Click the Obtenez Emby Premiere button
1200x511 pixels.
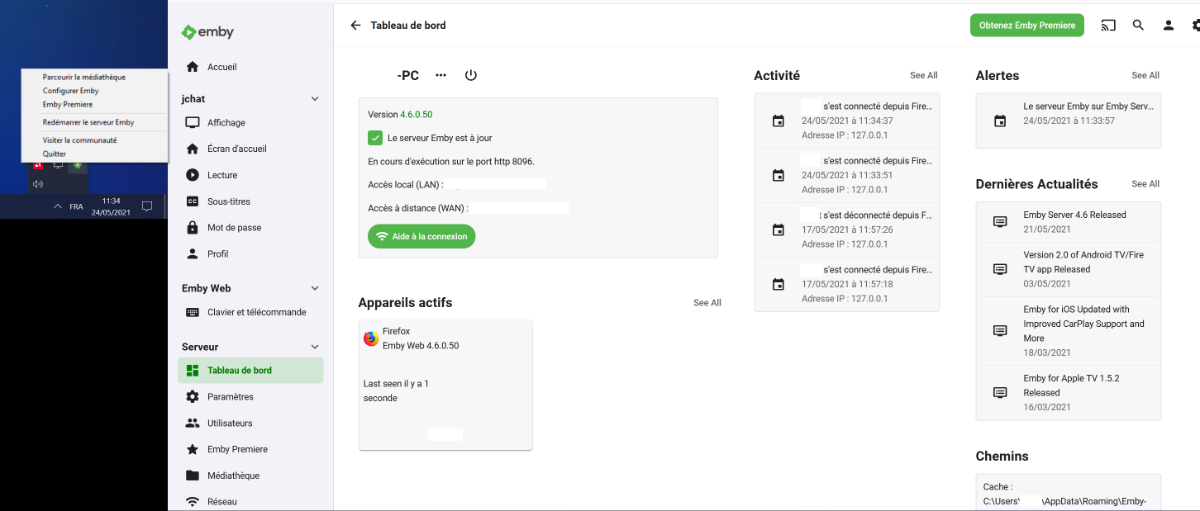[1027, 25]
